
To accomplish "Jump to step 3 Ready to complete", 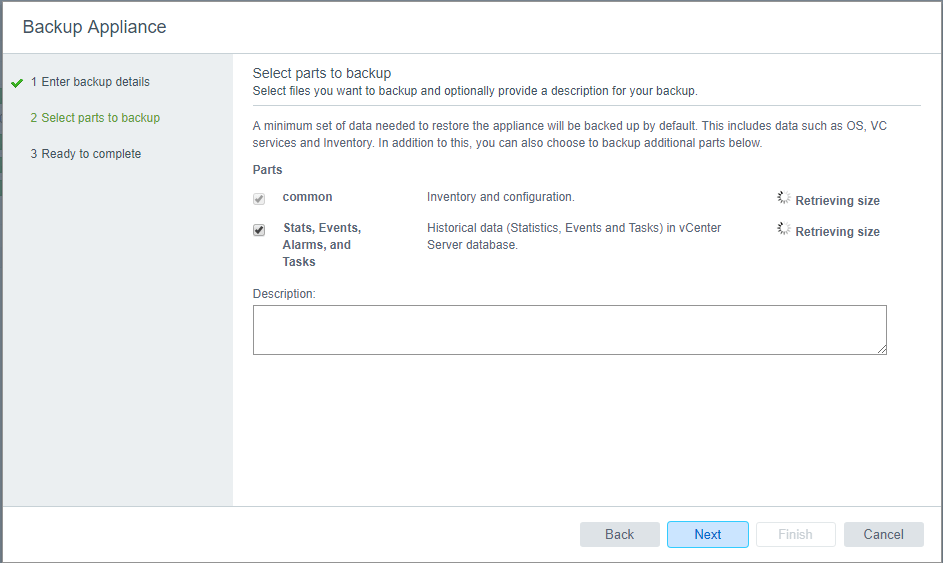I will pyautogui.click(x=85, y=154).
